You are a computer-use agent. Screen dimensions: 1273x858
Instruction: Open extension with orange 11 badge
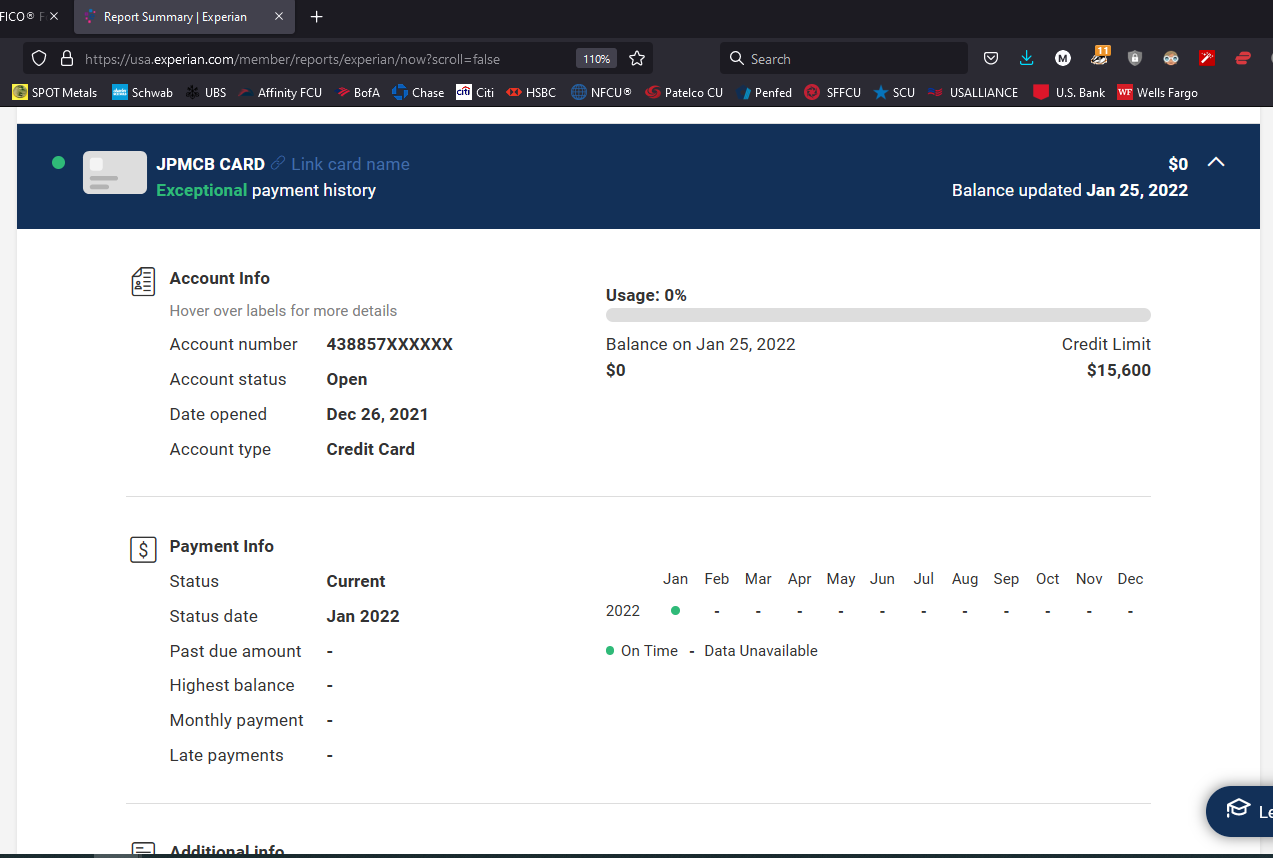tap(1099, 57)
